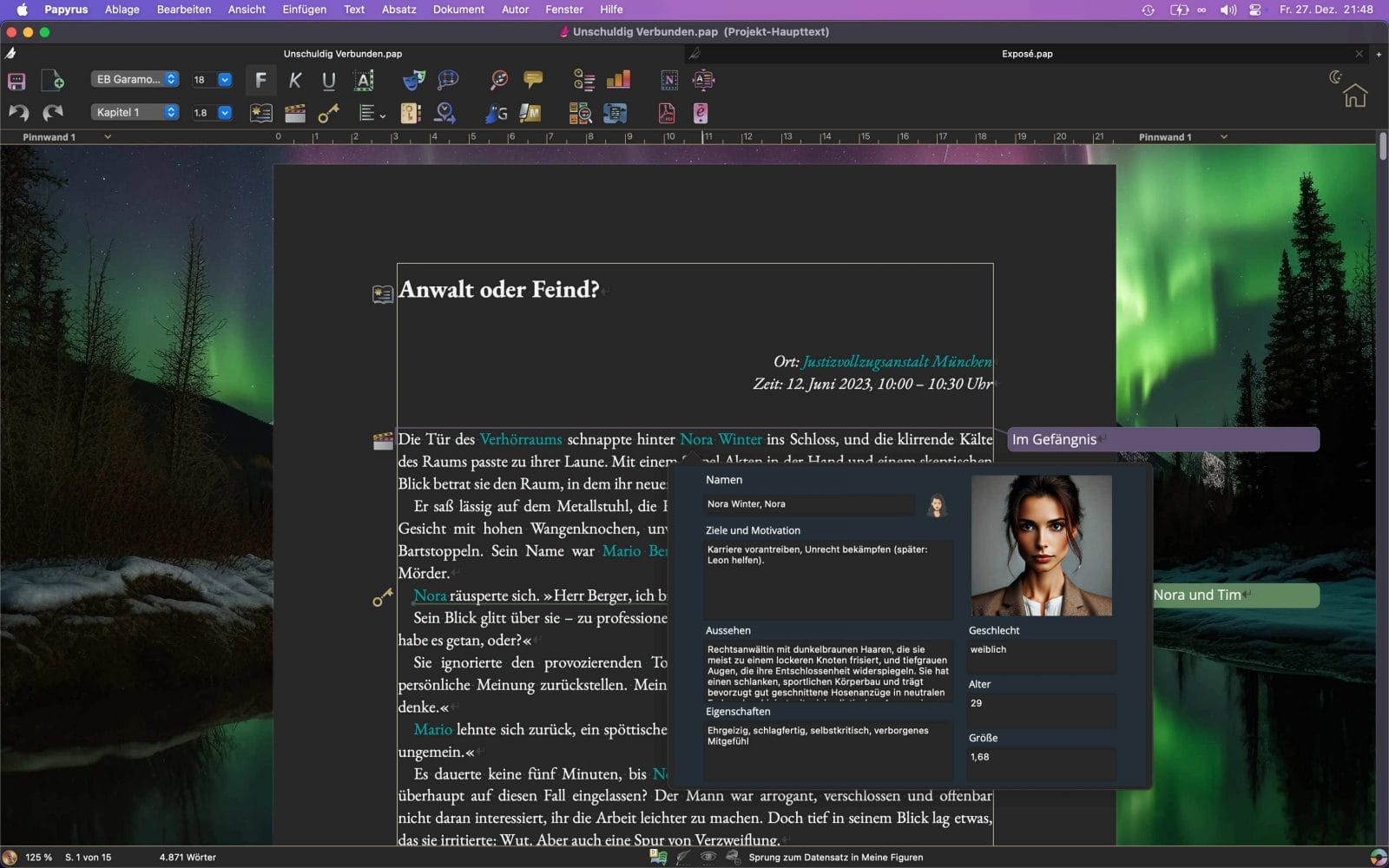Screen dimensions: 1389x868
Task: Click the clapperboard scenes icon
Action: click(295, 113)
